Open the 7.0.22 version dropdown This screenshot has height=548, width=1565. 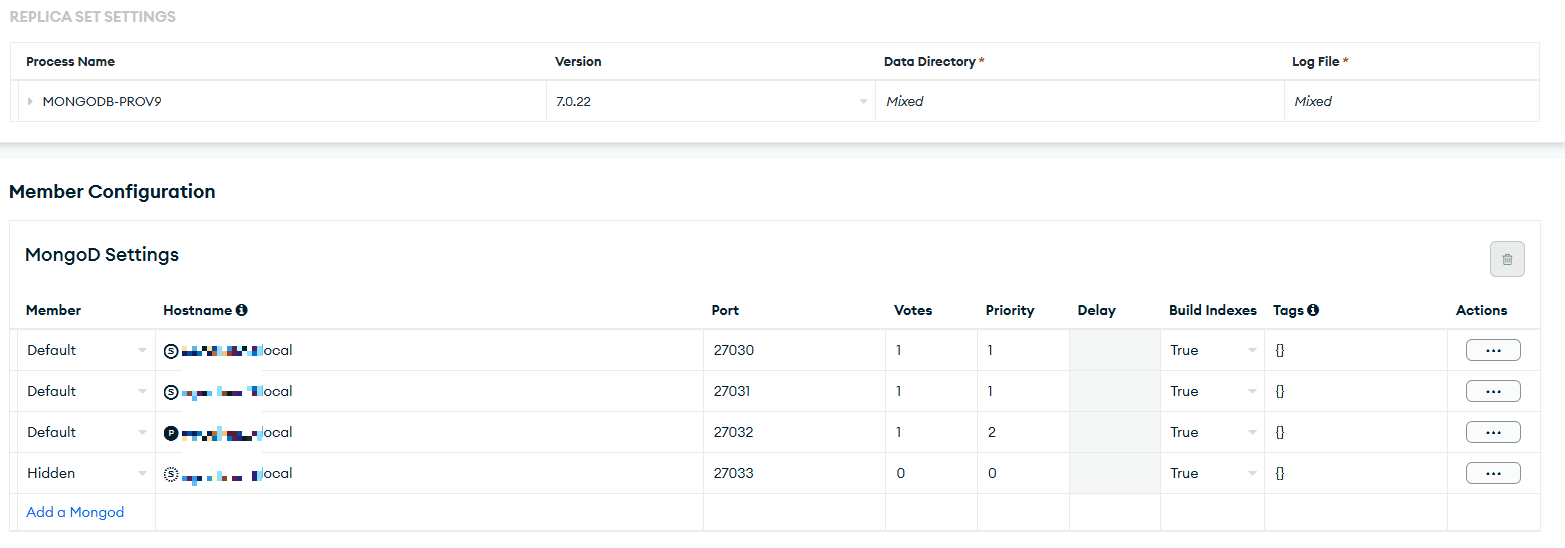(710, 101)
